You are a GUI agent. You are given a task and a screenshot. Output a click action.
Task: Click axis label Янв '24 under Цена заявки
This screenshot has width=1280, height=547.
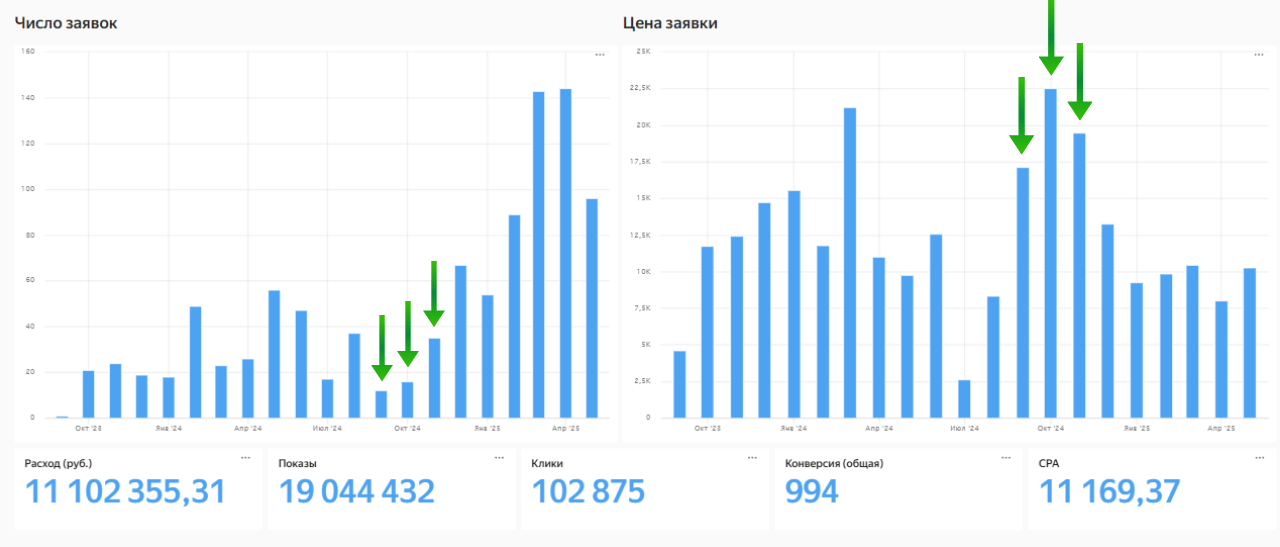pyautogui.click(x=794, y=428)
